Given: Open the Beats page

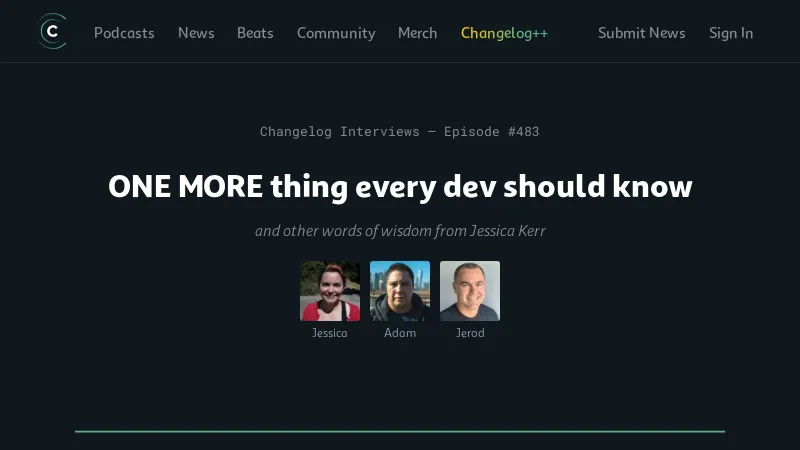Looking at the screenshot, I should pyautogui.click(x=255, y=33).
